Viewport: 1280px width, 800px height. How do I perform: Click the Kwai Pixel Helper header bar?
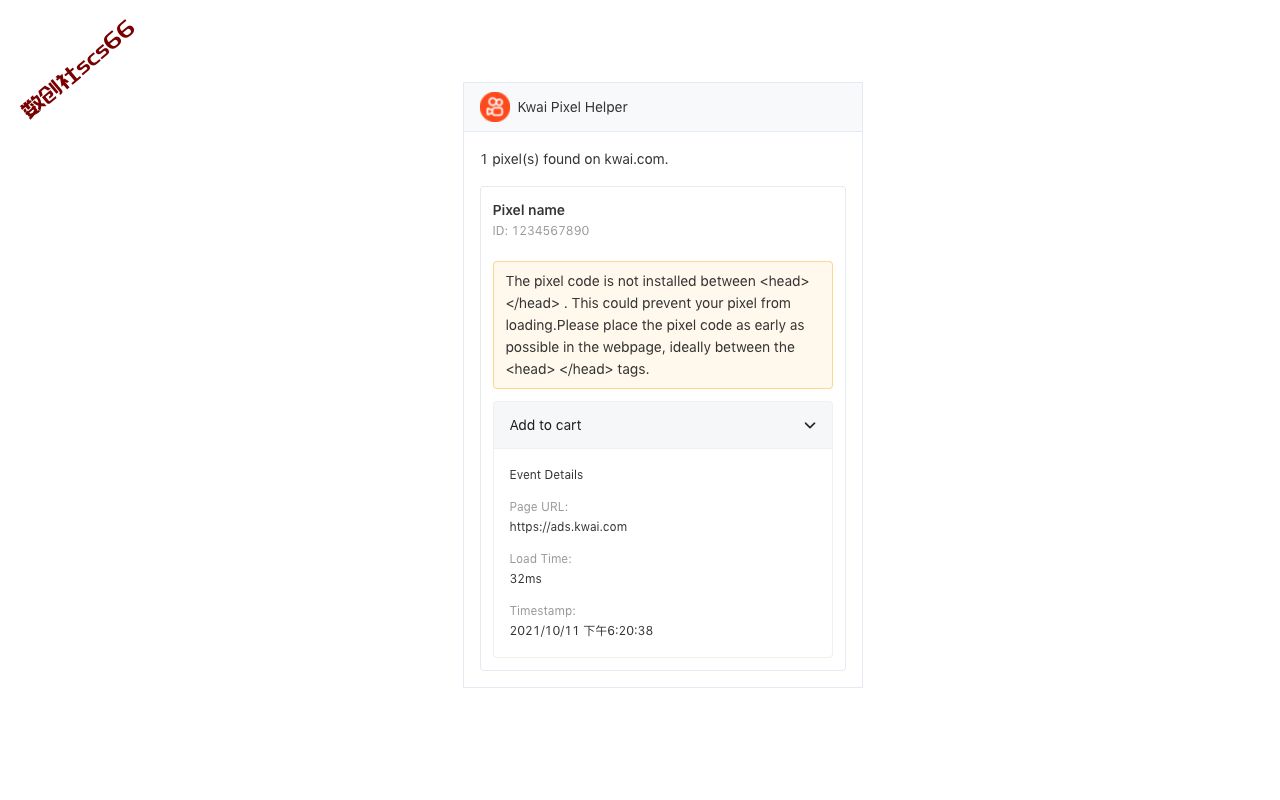[x=663, y=107]
